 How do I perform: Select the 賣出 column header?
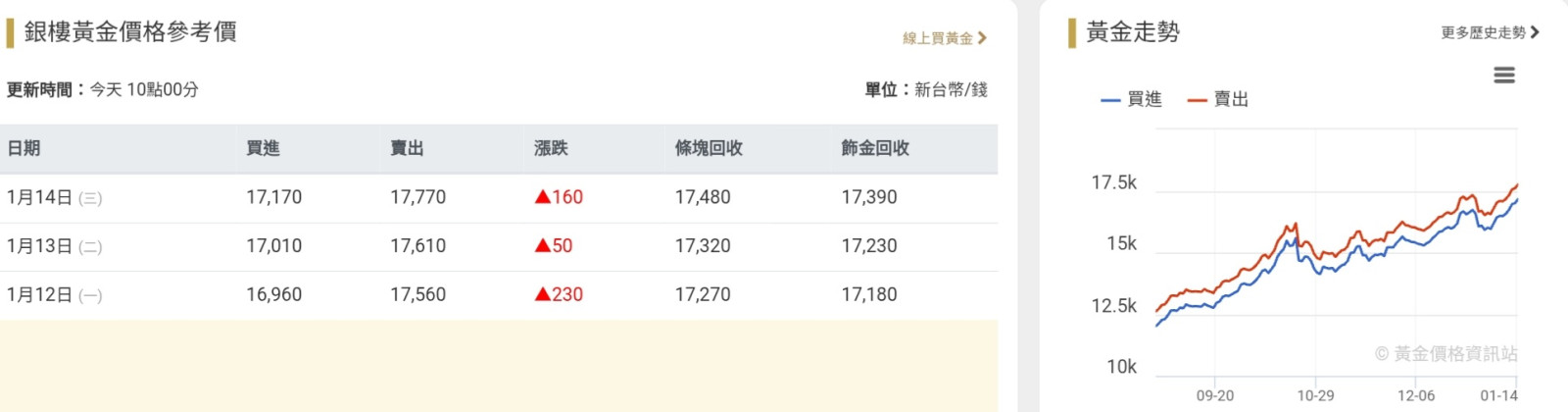pos(407,148)
